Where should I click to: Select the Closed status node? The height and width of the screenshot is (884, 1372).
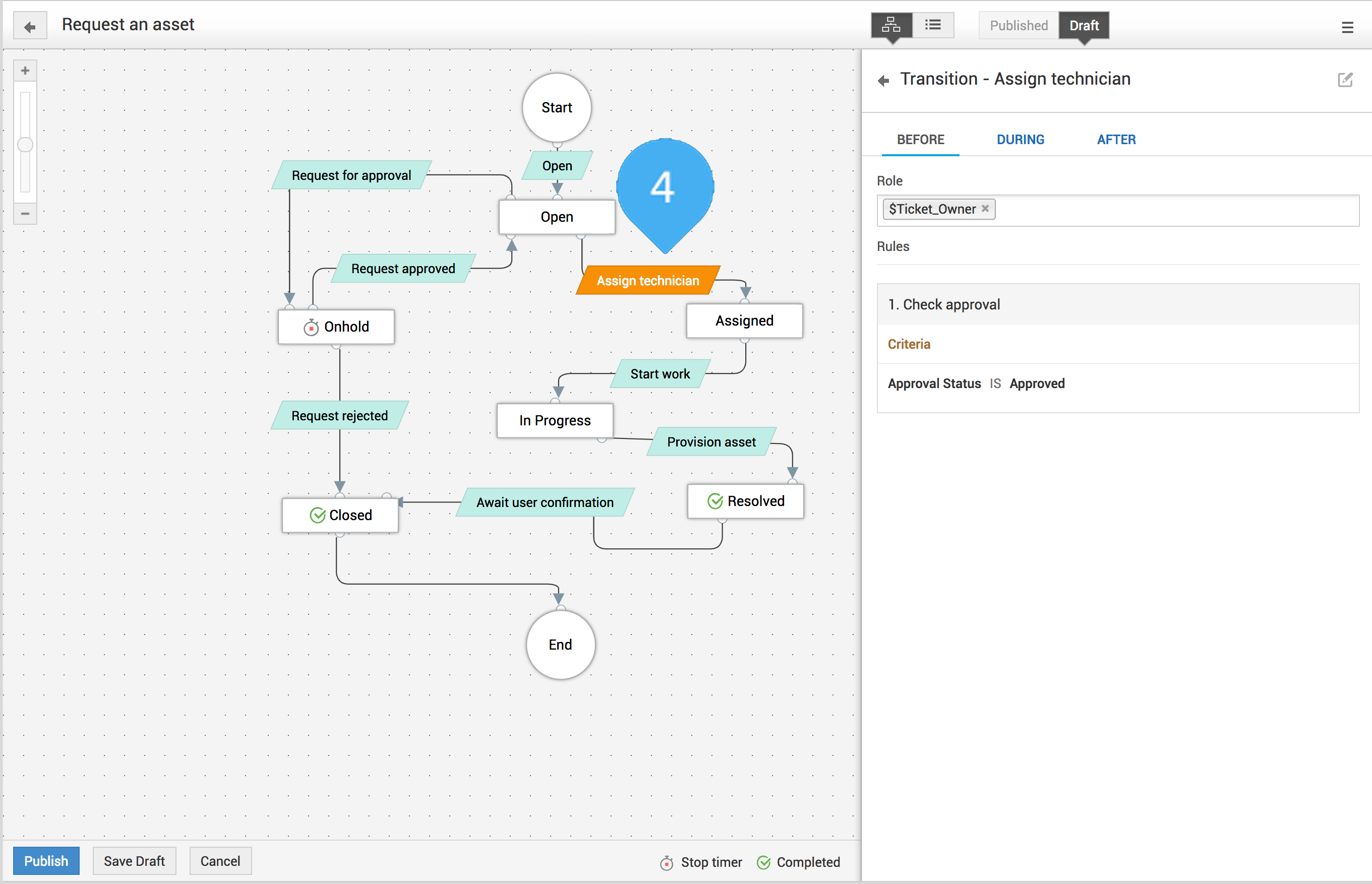340,516
